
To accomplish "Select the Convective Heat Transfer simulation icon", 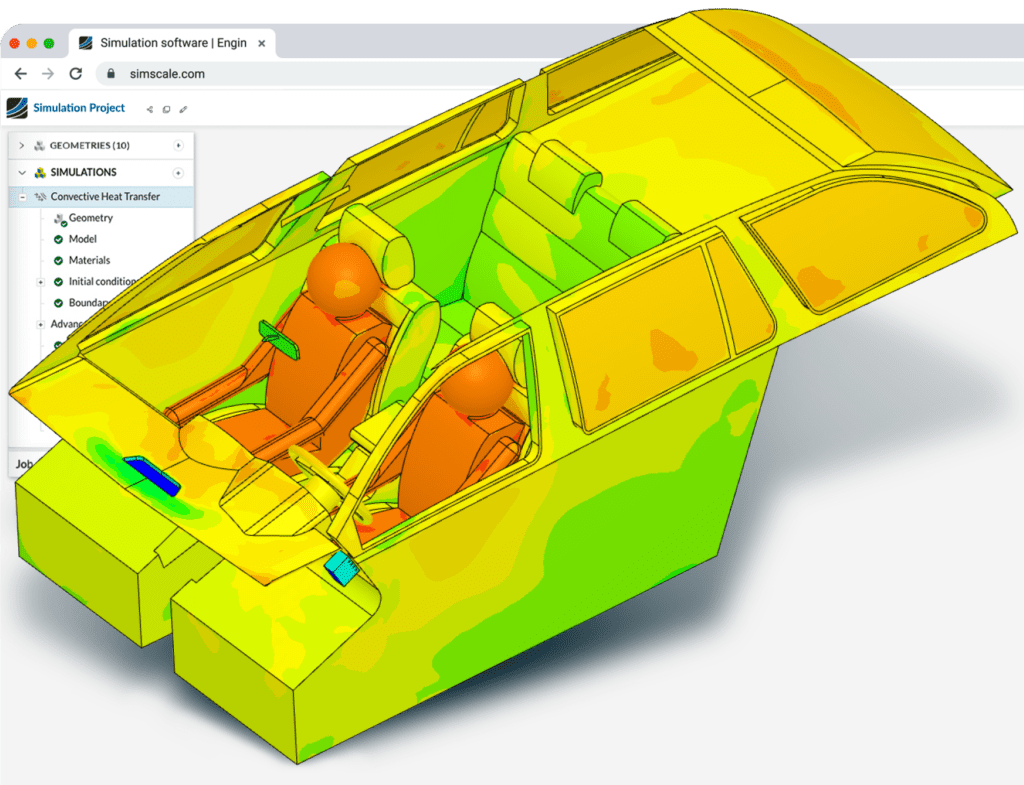I will pos(39,195).
